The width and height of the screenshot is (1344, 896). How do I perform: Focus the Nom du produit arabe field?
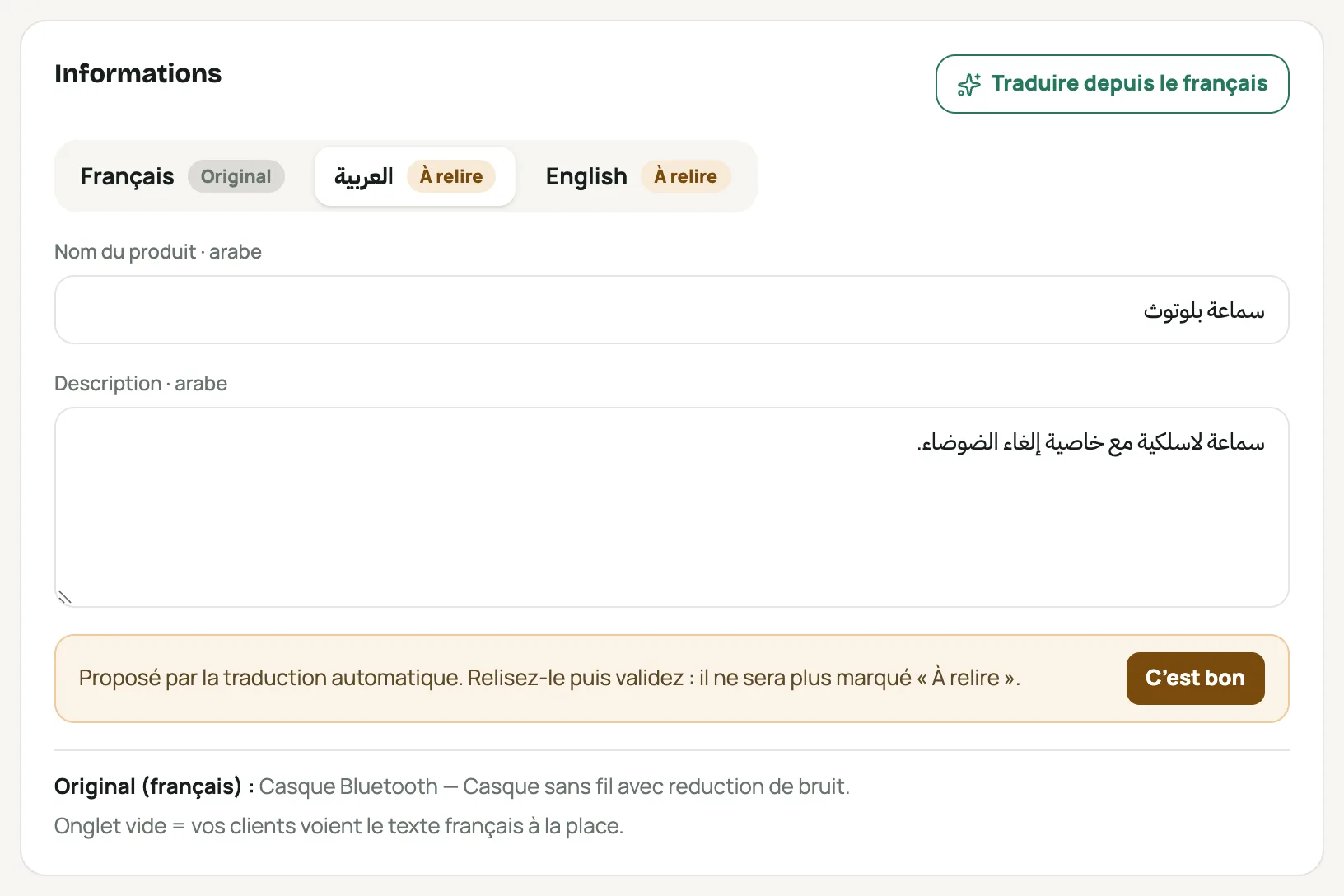point(672,310)
